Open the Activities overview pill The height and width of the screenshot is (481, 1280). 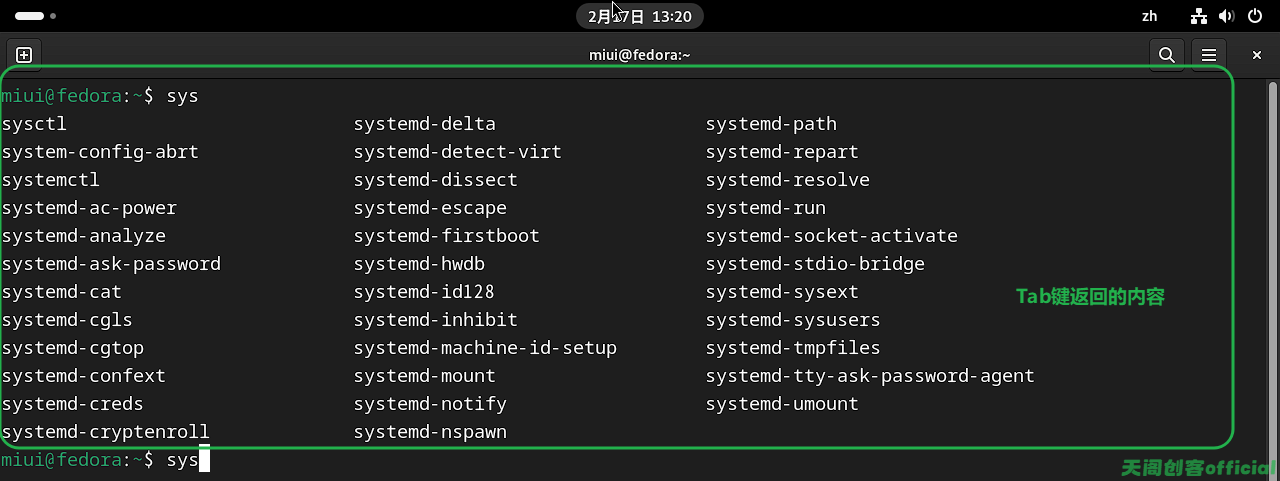point(35,16)
